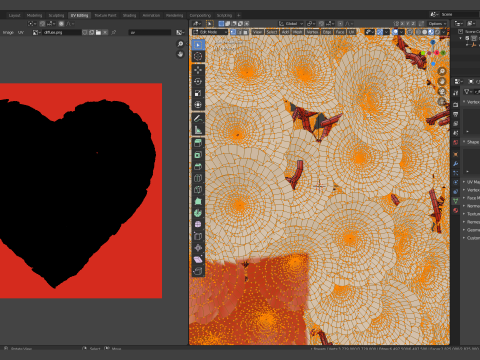Switch to the Modeling workspace tab
The image size is (480, 360).
[34, 15]
